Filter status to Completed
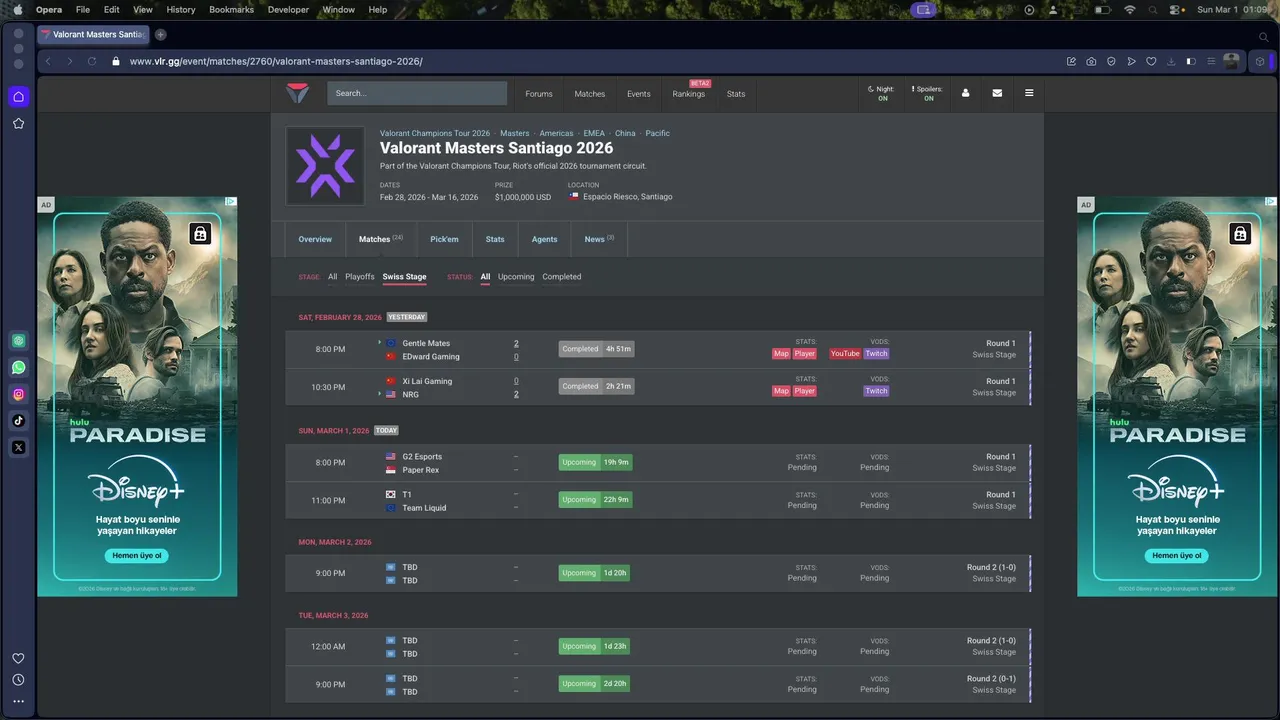This screenshot has height=720, width=1280. coord(562,277)
